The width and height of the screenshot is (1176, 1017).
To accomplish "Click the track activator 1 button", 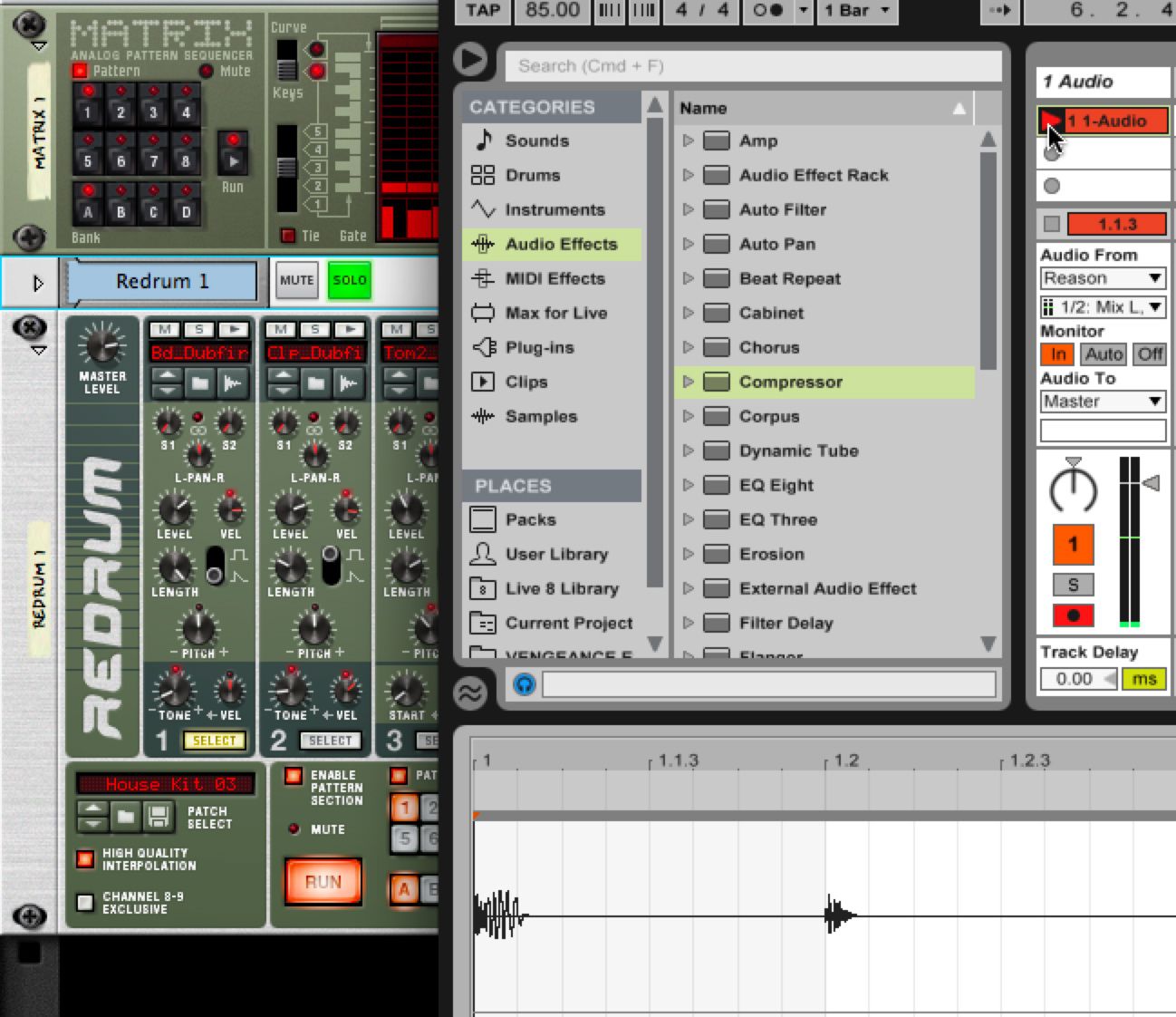I will click(x=1073, y=544).
